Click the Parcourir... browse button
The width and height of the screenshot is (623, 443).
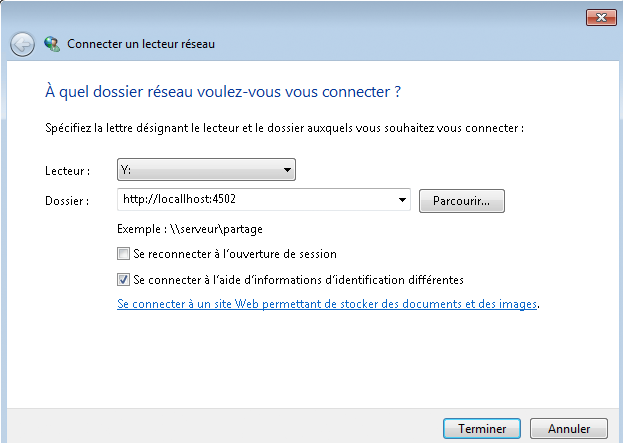(462, 201)
